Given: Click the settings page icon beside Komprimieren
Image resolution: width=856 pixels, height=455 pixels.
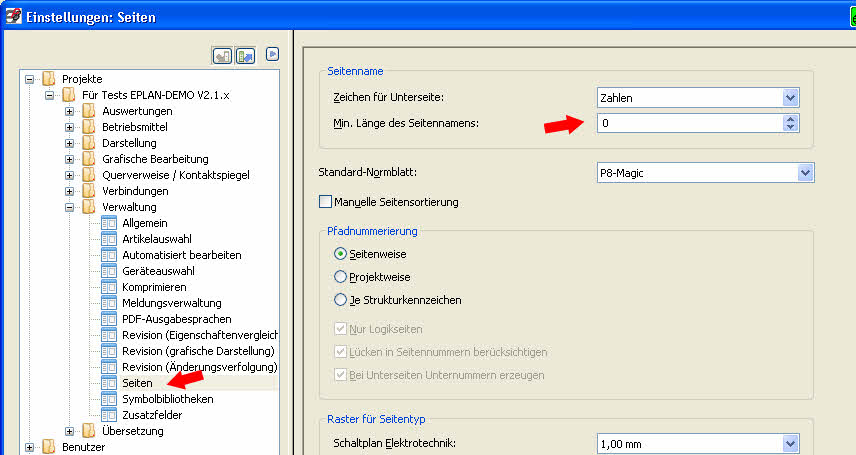Looking at the screenshot, I should [x=109, y=287].
